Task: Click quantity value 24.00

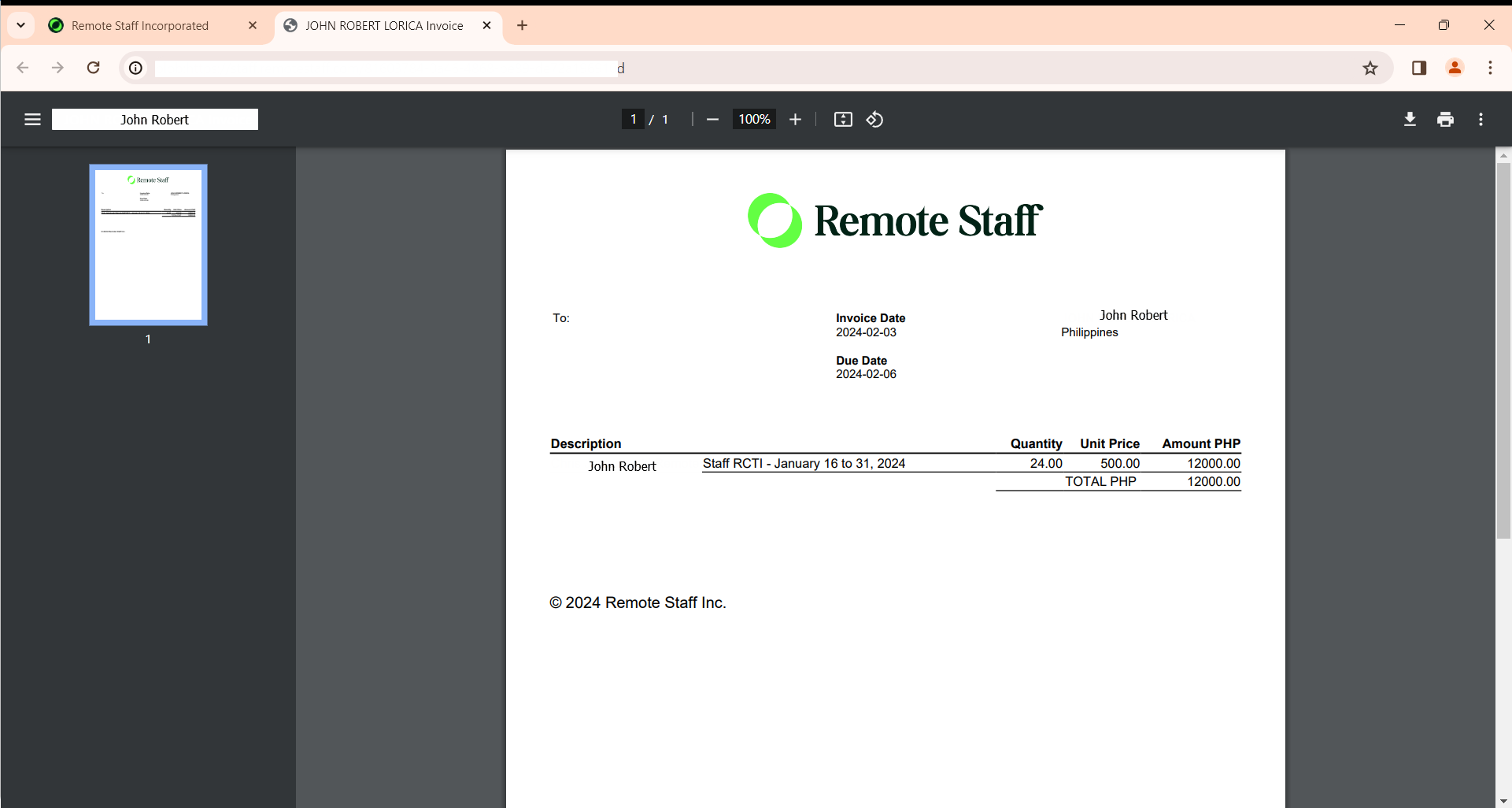Action: [x=1046, y=464]
